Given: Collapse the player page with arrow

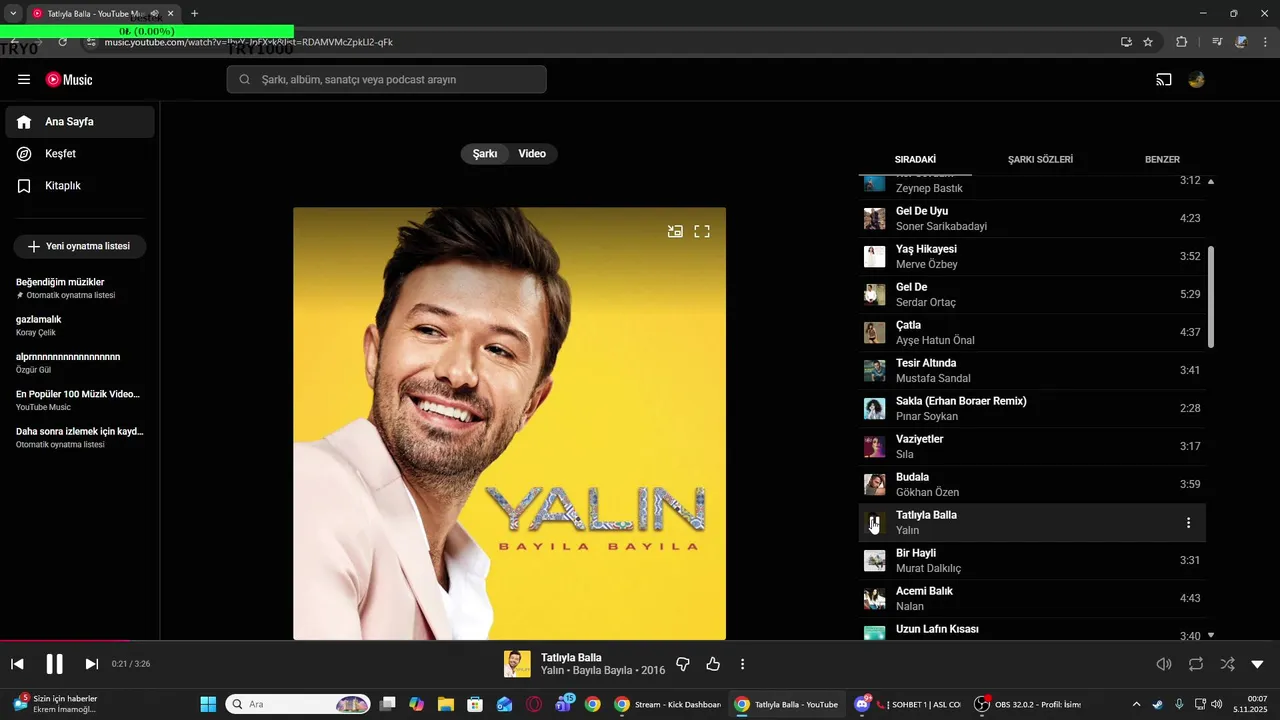Looking at the screenshot, I should [1257, 664].
